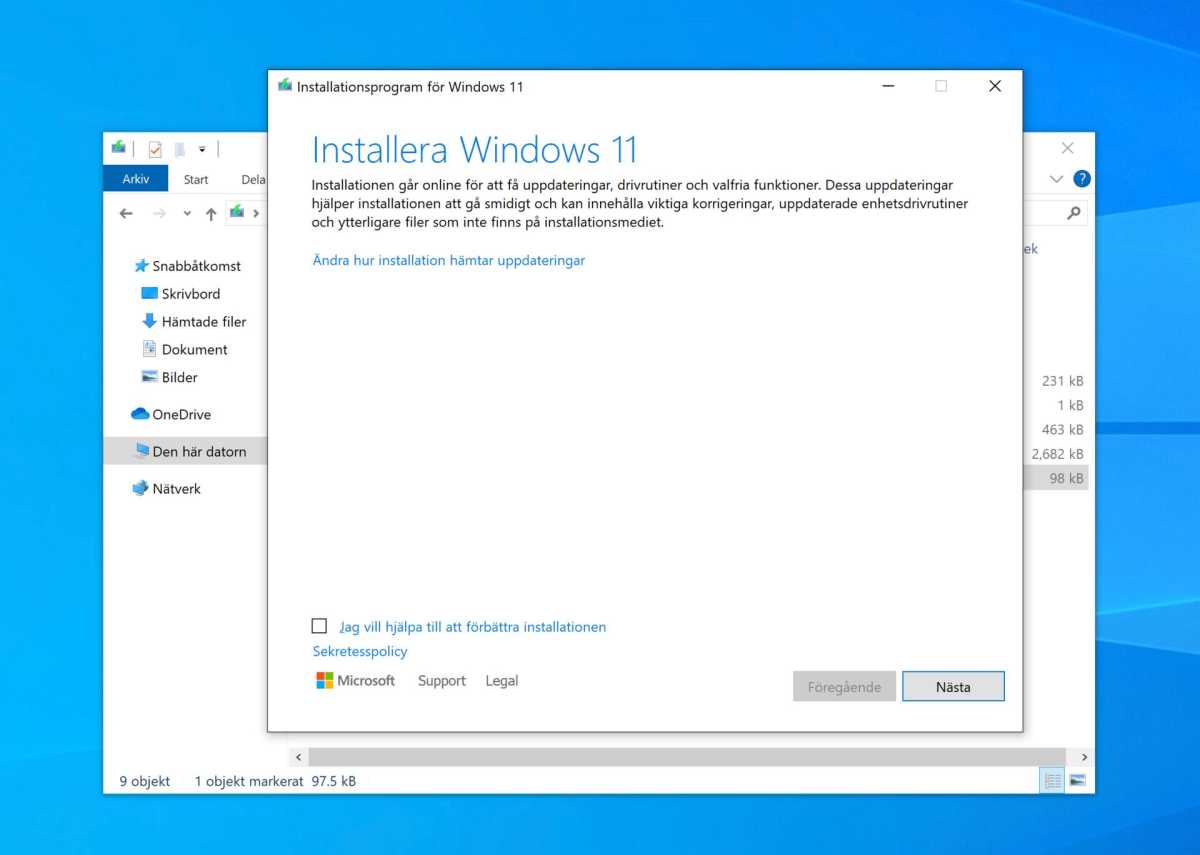Click the setup icon in the installer title bar

coord(285,86)
